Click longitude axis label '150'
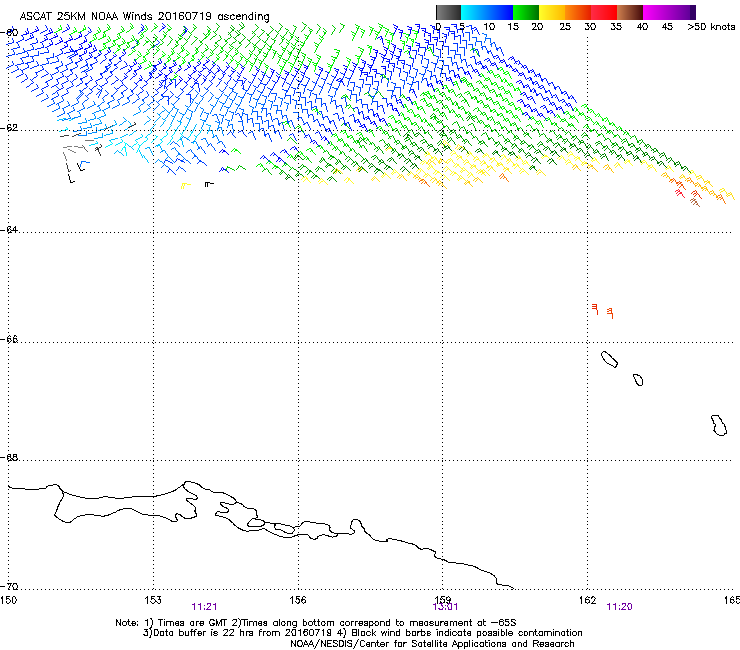This screenshot has width=740, height=650. pos(9,600)
